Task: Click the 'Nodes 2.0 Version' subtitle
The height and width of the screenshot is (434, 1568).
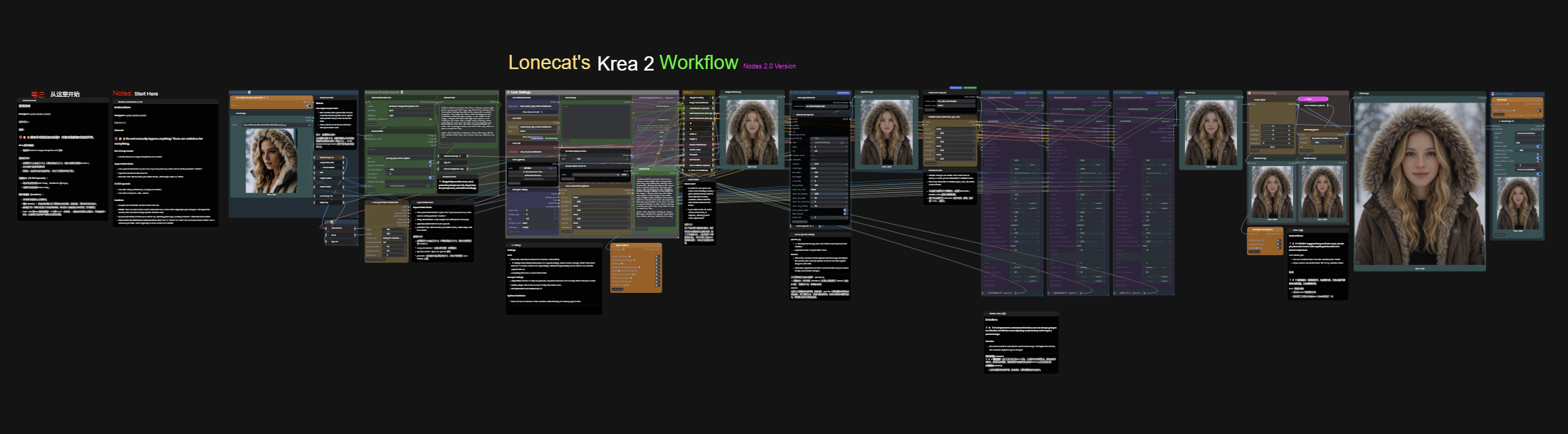Action: (x=770, y=66)
